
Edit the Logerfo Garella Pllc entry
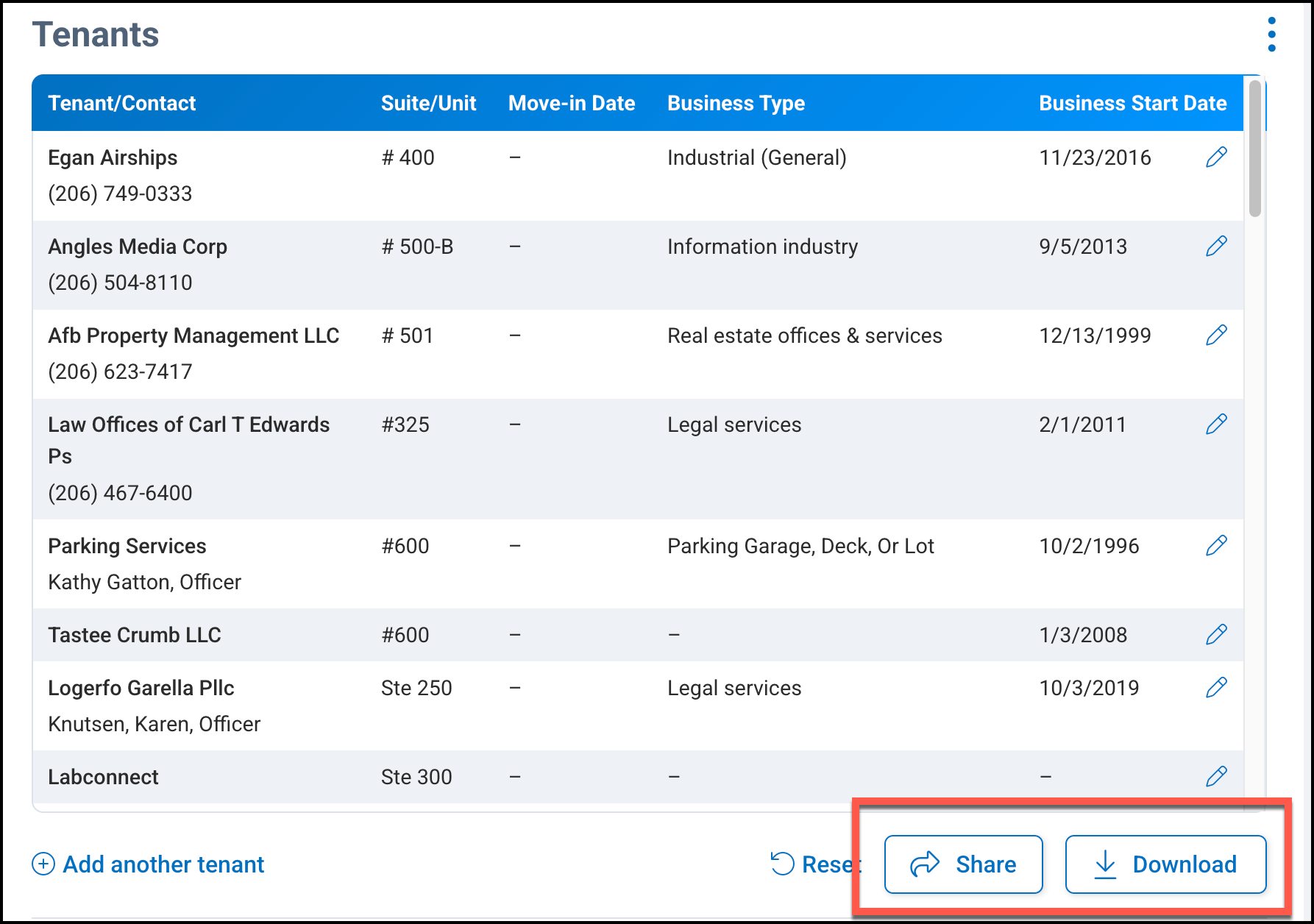[x=1216, y=687]
